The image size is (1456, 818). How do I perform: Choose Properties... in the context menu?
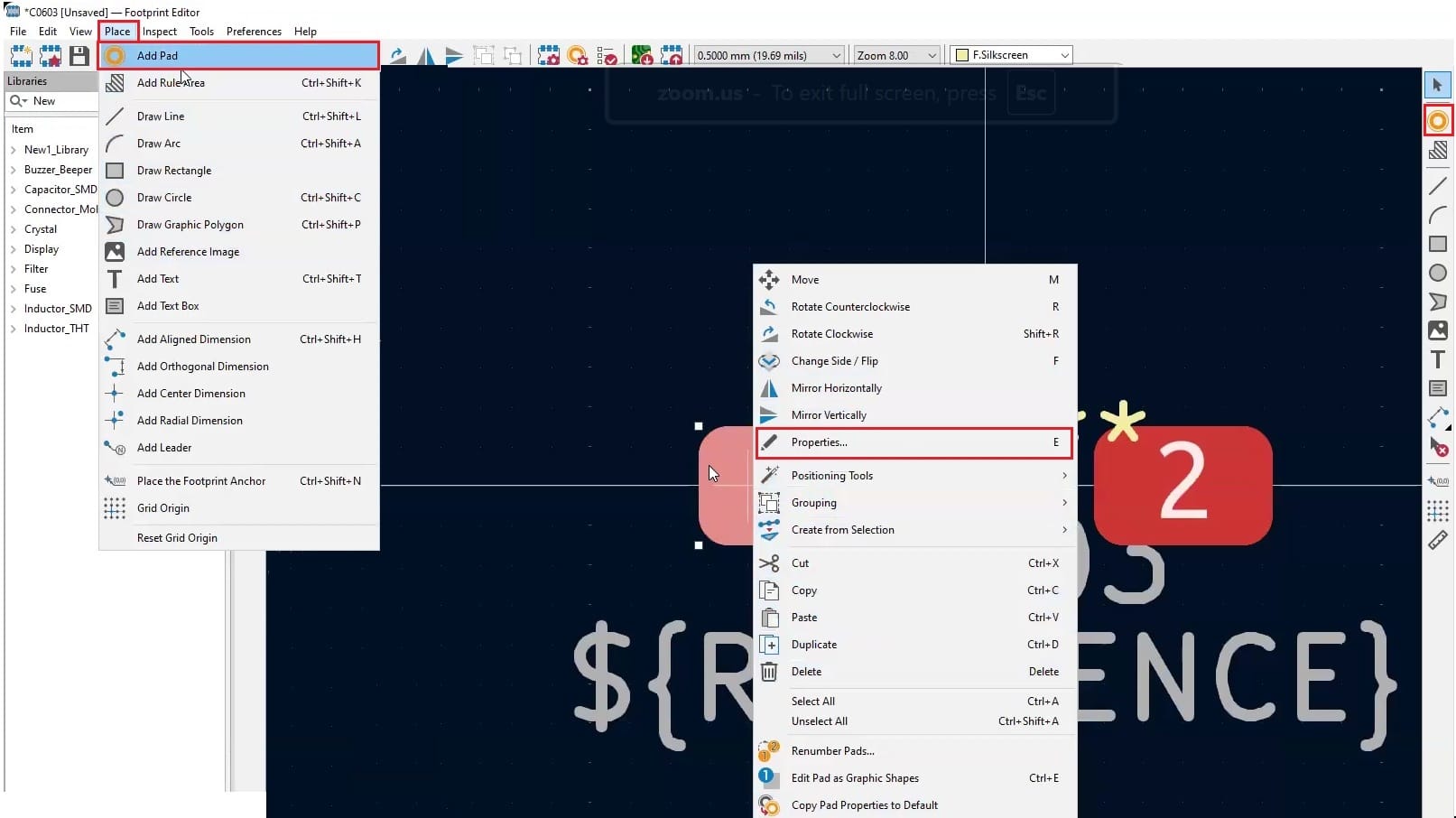point(914,442)
